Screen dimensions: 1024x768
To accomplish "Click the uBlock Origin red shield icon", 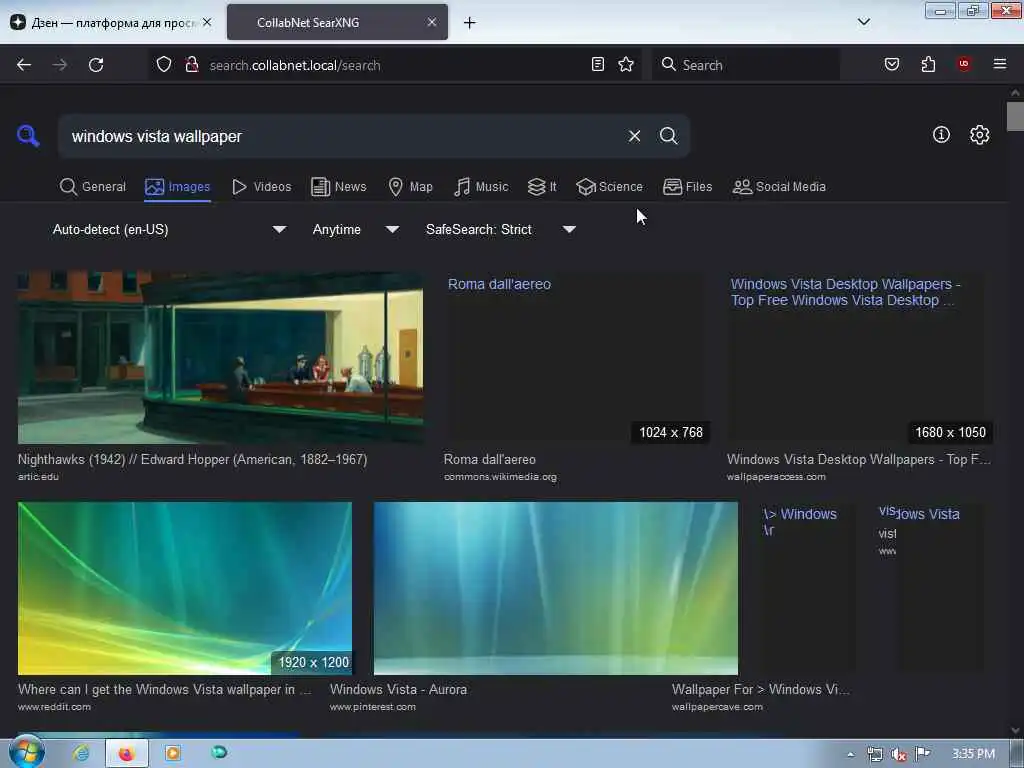I will (x=963, y=63).
